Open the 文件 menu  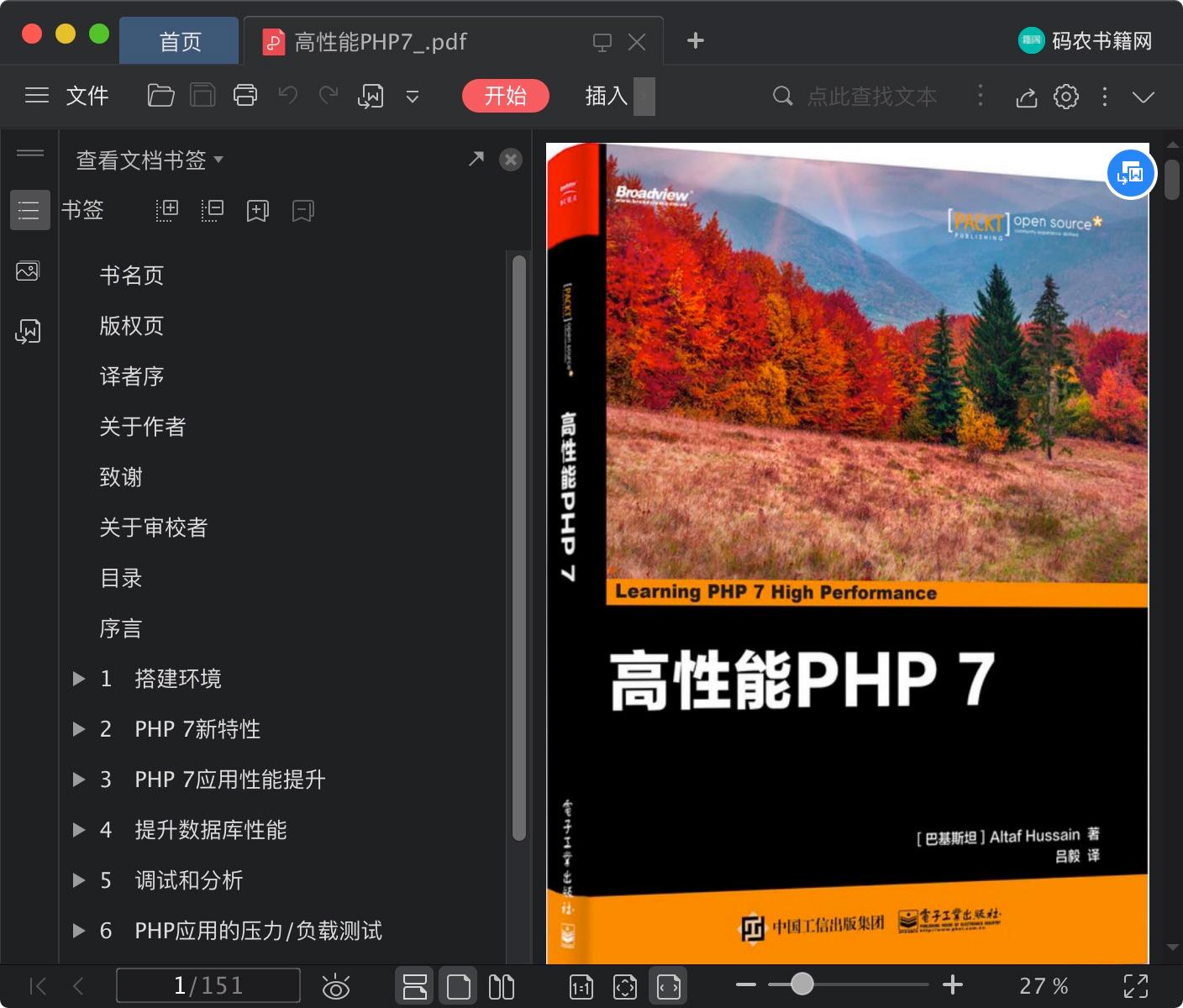87,96
